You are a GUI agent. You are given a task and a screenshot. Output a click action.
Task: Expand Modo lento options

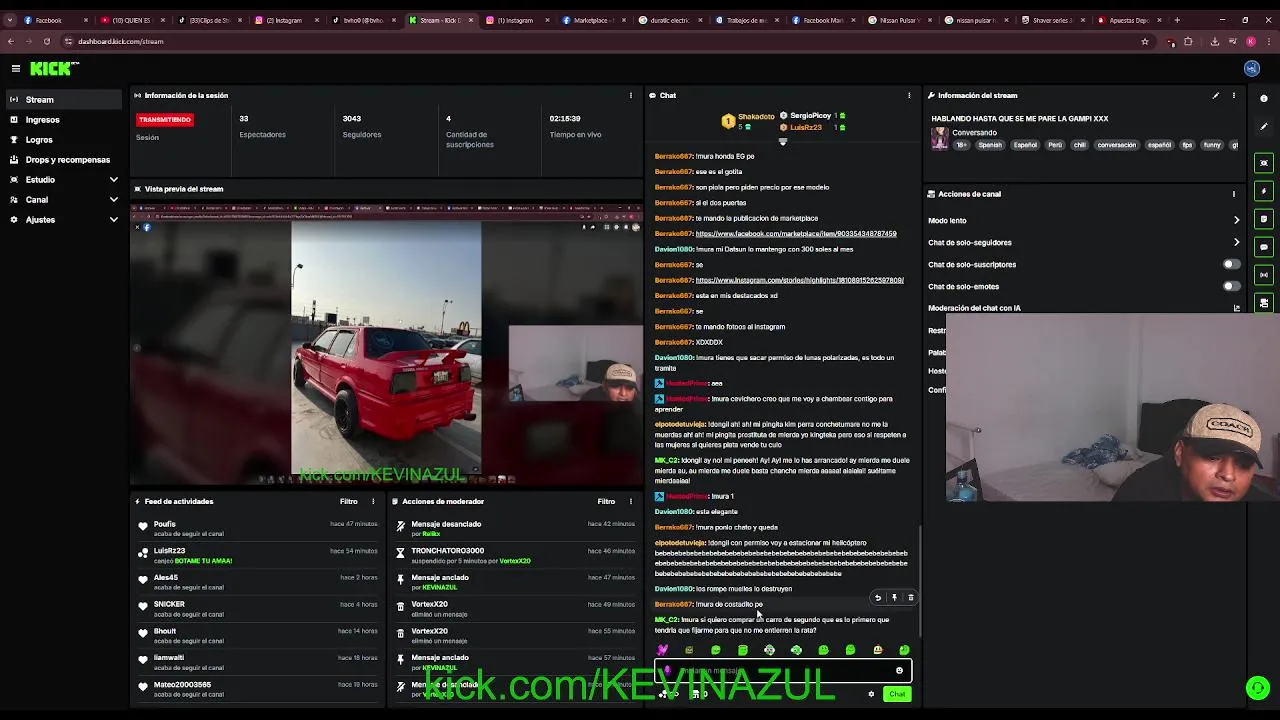click(x=1237, y=220)
